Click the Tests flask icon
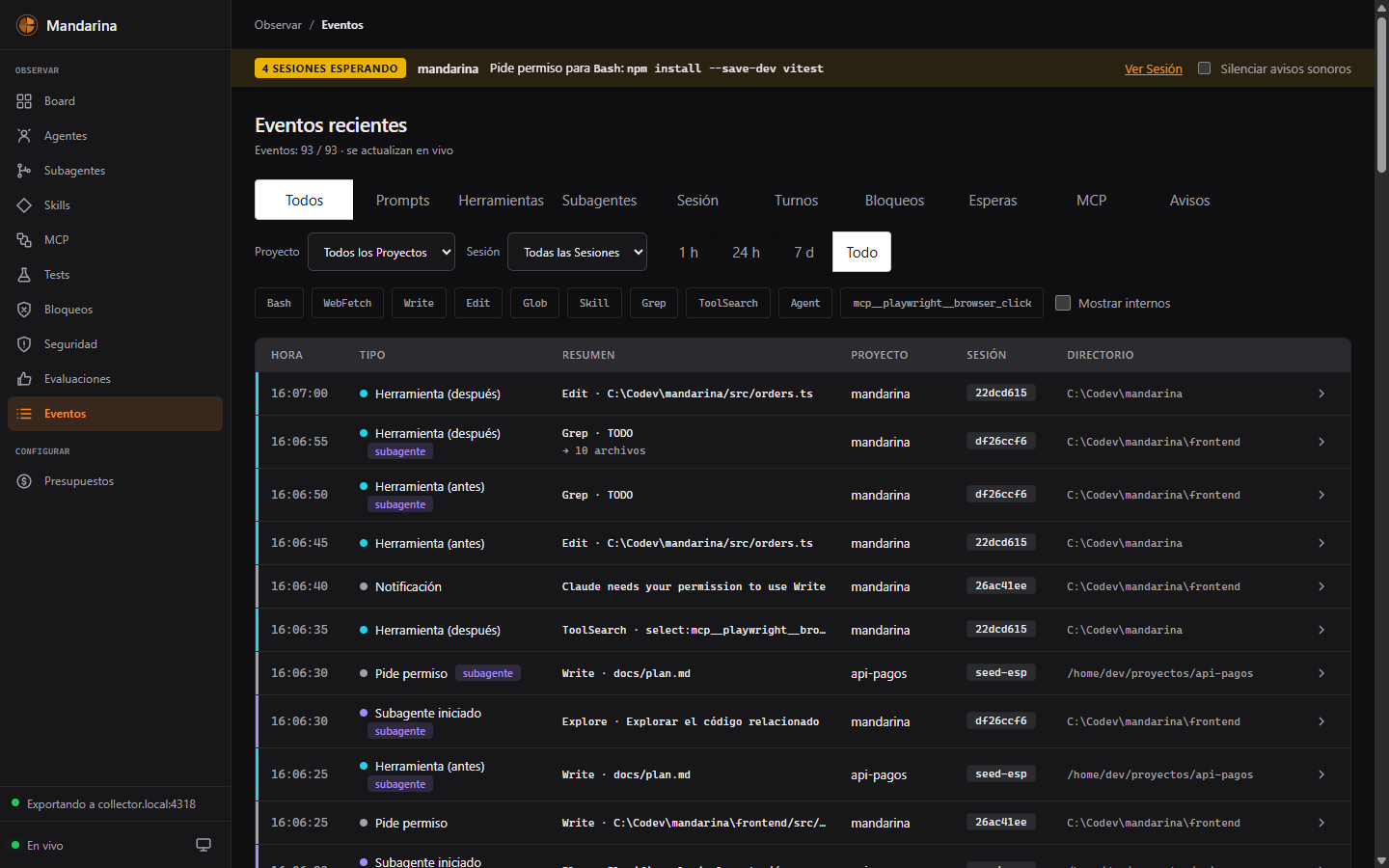This screenshot has width=1389, height=868. click(24, 275)
